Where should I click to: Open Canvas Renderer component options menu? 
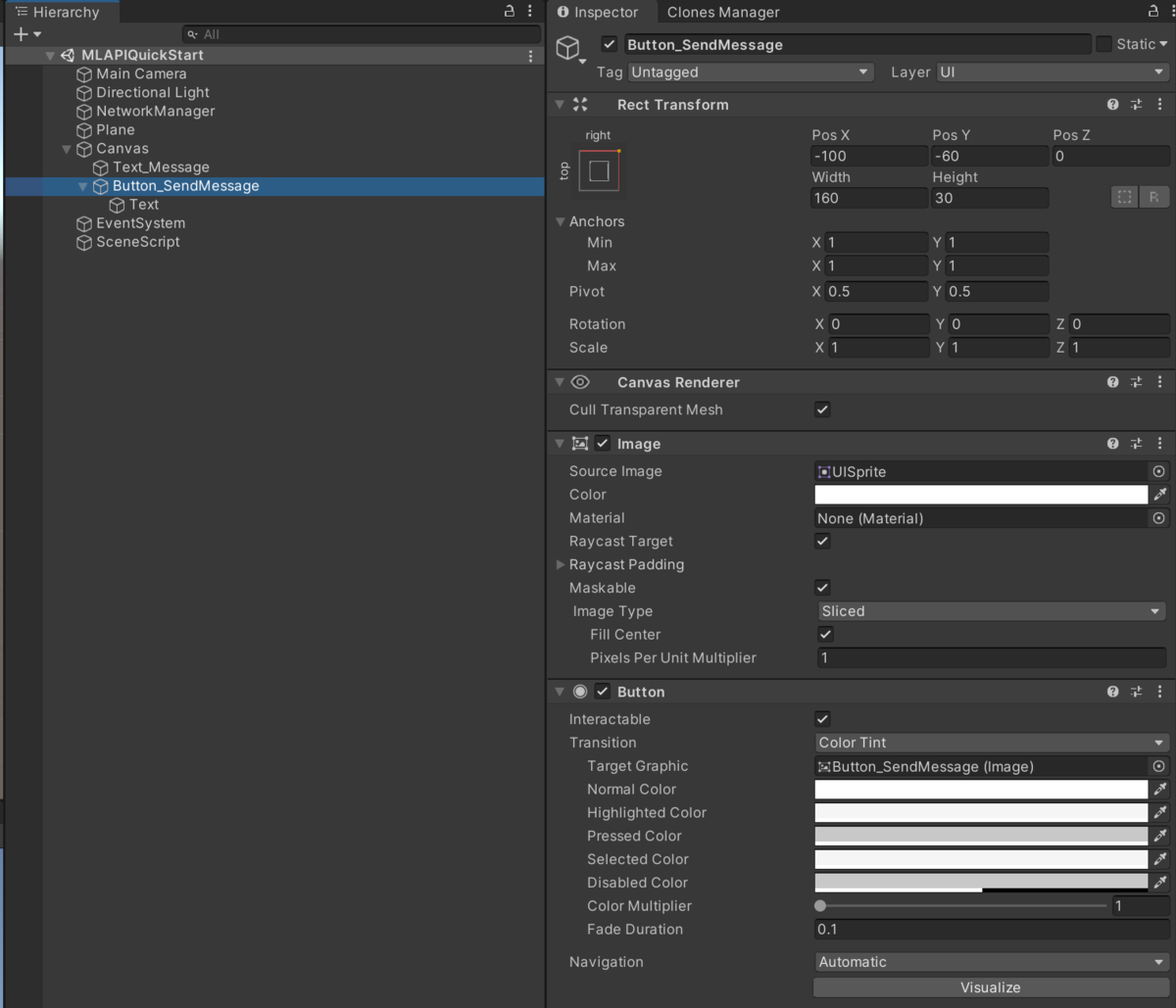1160,382
